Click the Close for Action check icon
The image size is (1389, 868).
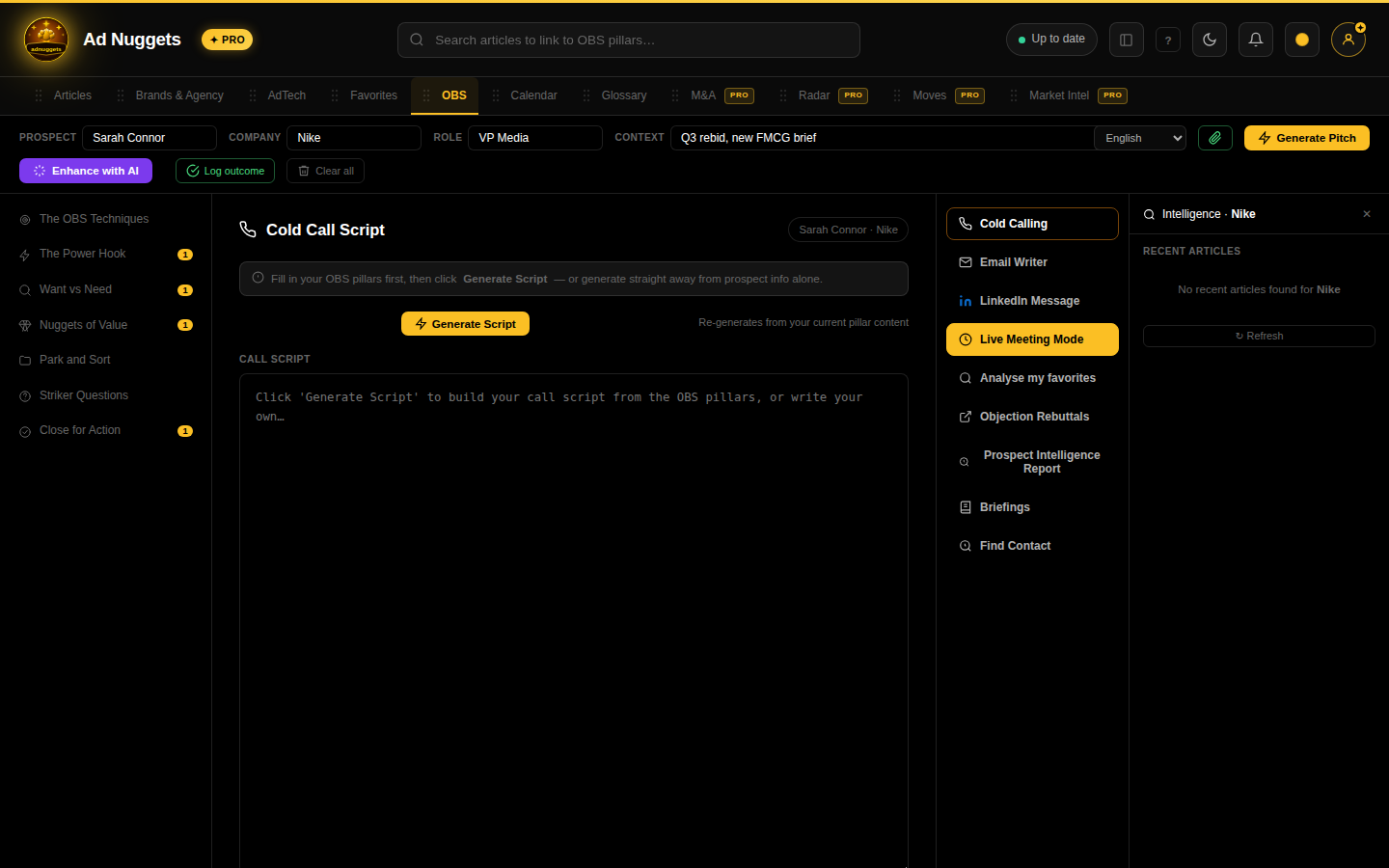[25, 431]
